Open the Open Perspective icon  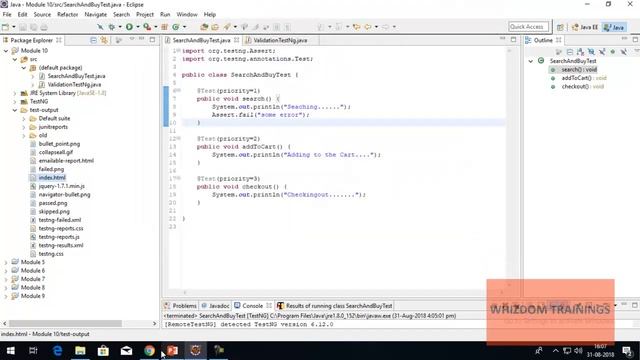point(560,27)
